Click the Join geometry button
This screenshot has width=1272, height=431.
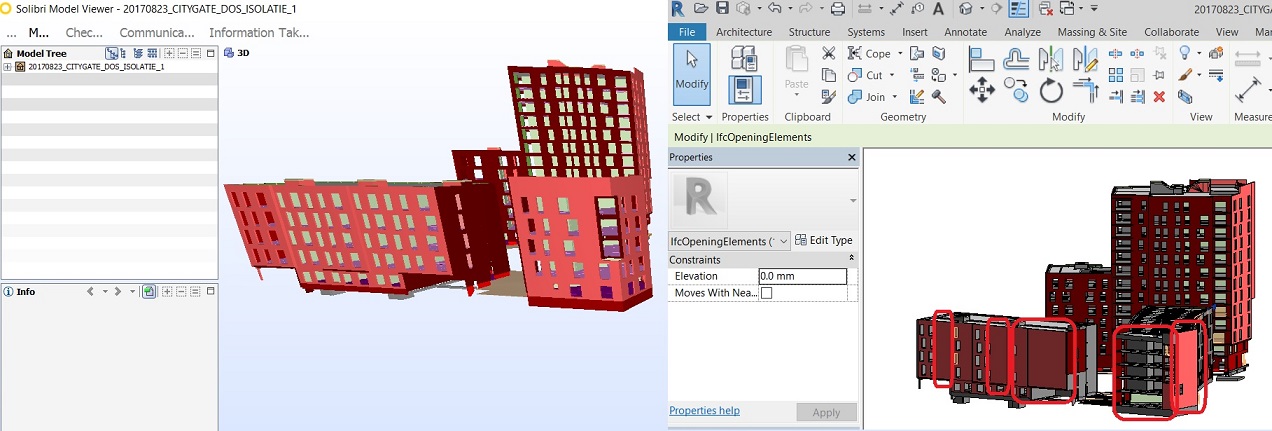(868, 97)
